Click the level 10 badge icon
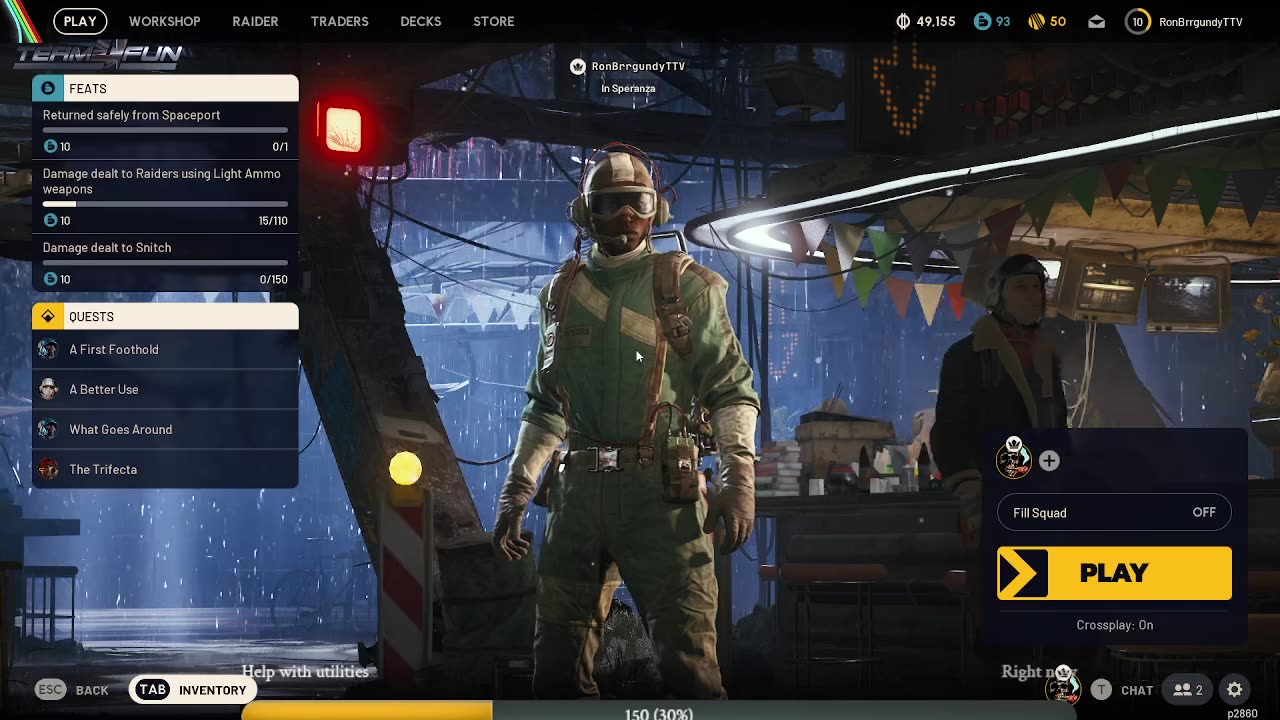 click(x=1138, y=21)
